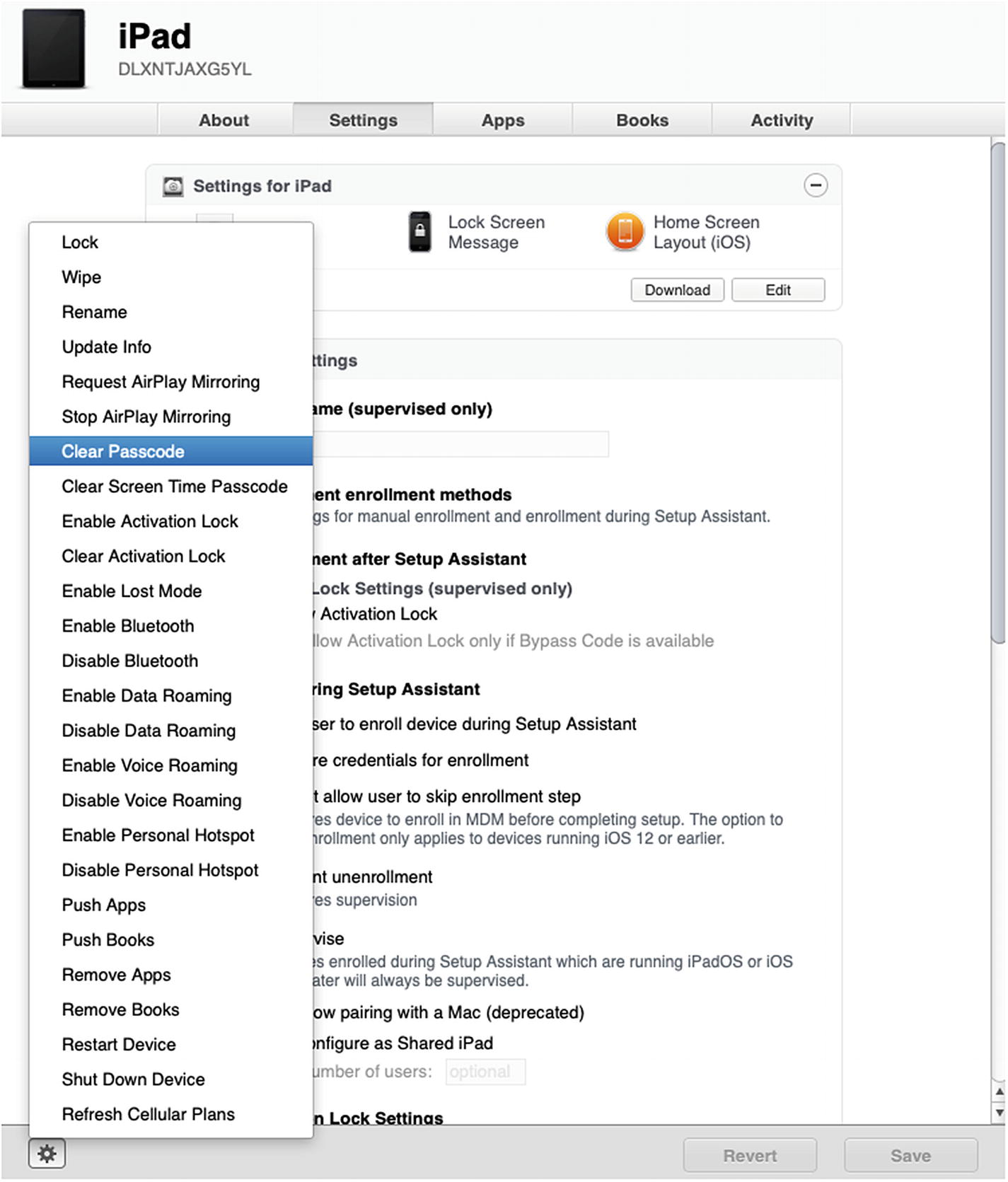Click the "allow user to skip enrollment step" text
The height and width of the screenshot is (1182, 1008).
pyautogui.click(x=452, y=796)
